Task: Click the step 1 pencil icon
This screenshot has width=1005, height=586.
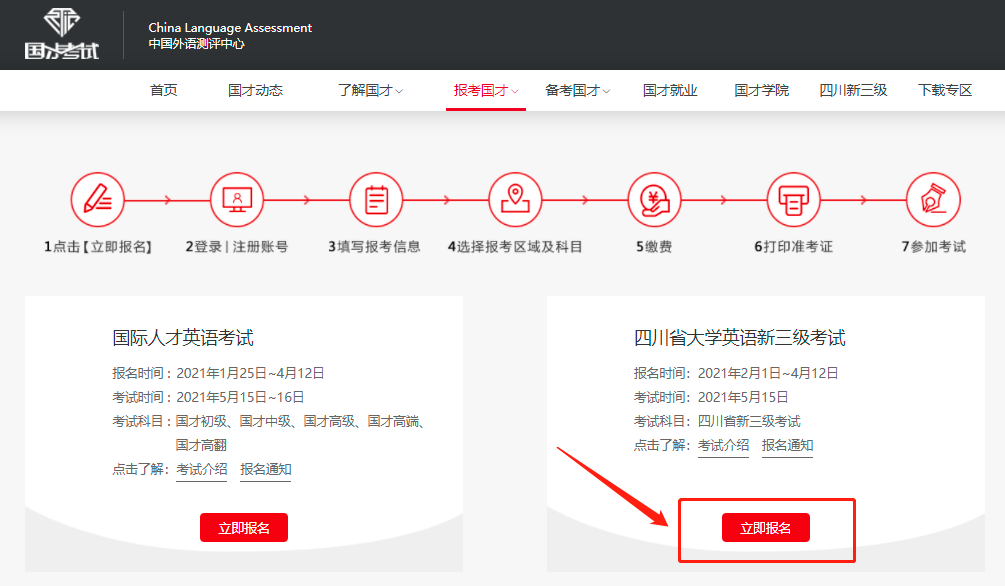Action: pos(97,199)
